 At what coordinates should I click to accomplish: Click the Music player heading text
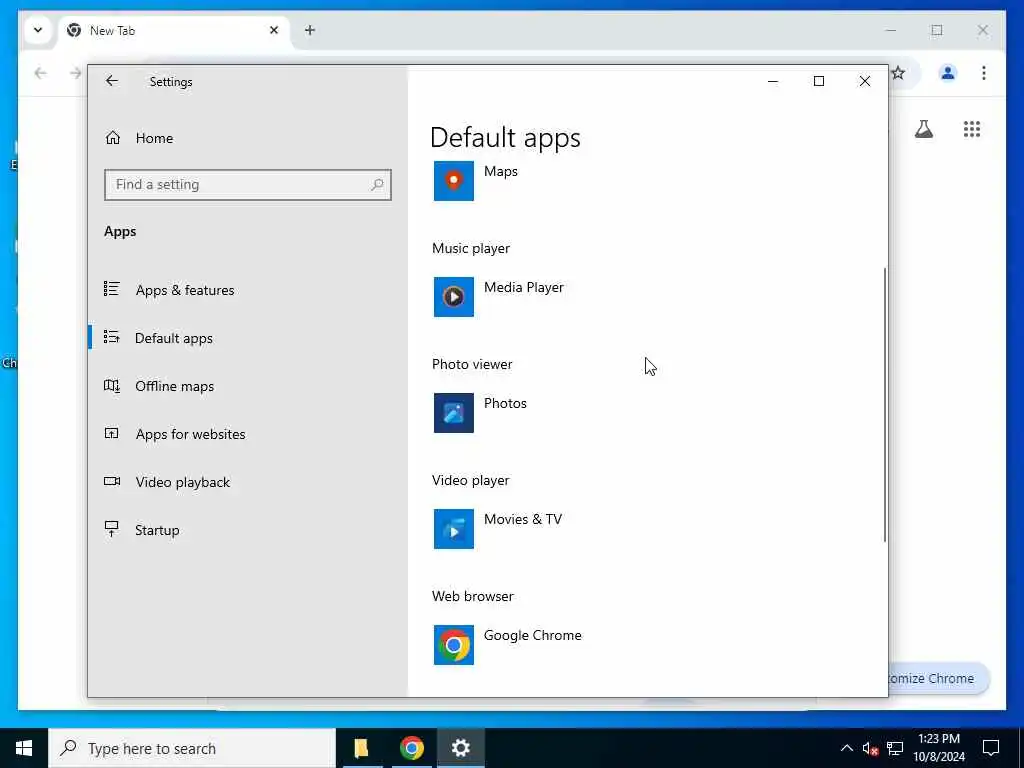pyautogui.click(x=471, y=248)
